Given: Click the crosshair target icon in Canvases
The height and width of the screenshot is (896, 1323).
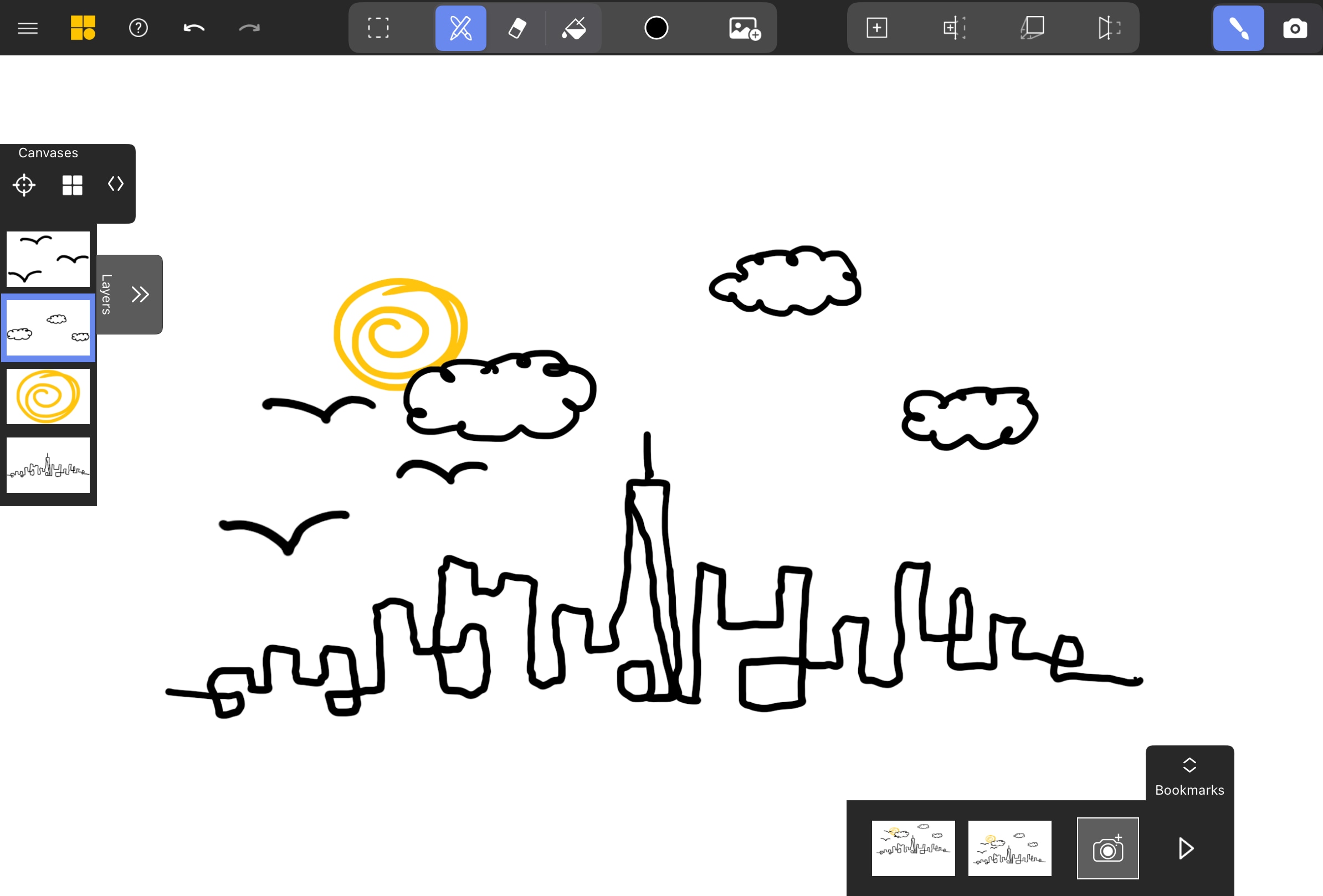Looking at the screenshot, I should (x=24, y=185).
